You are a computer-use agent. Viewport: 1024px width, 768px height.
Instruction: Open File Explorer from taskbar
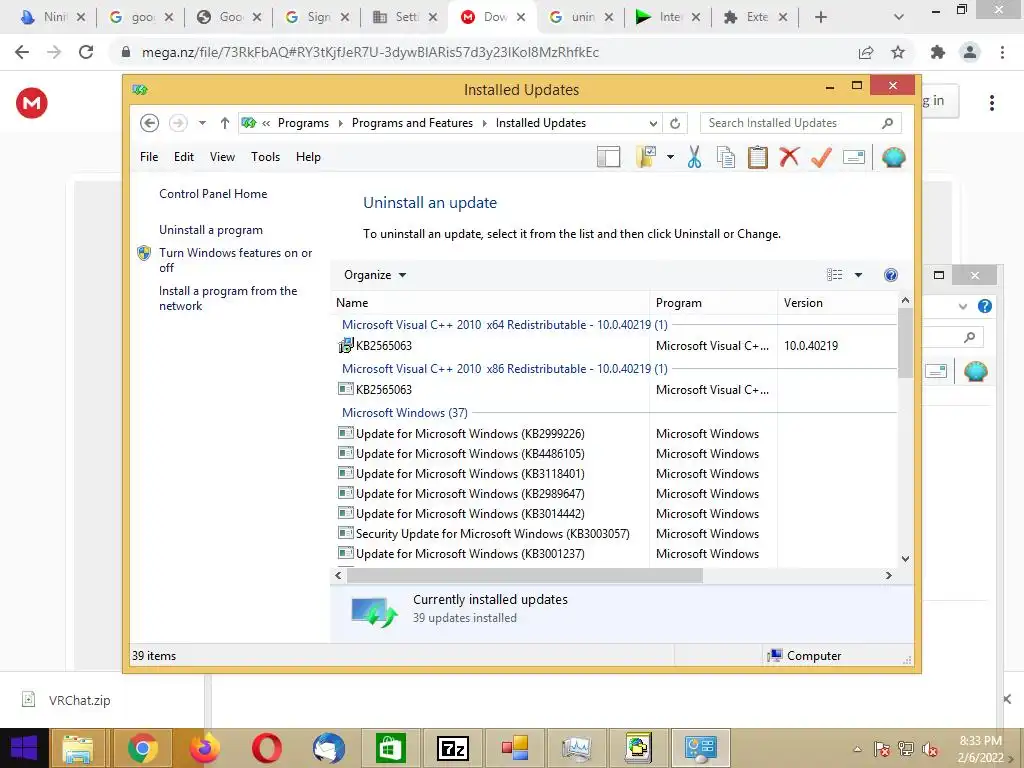pyautogui.click(x=78, y=748)
